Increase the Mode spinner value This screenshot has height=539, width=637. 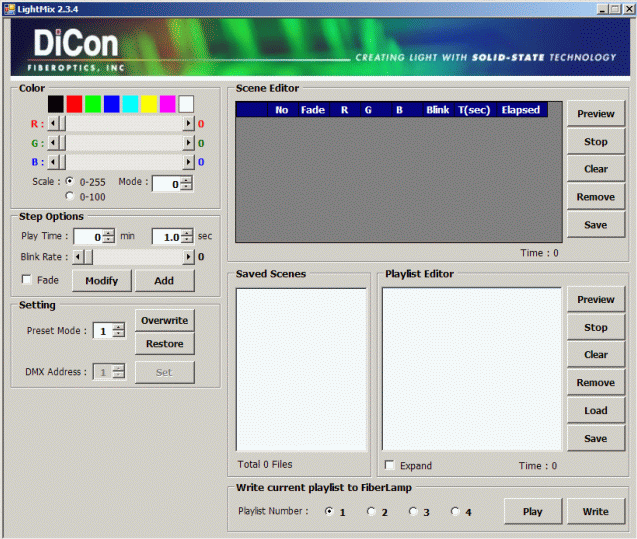pos(186,180)
